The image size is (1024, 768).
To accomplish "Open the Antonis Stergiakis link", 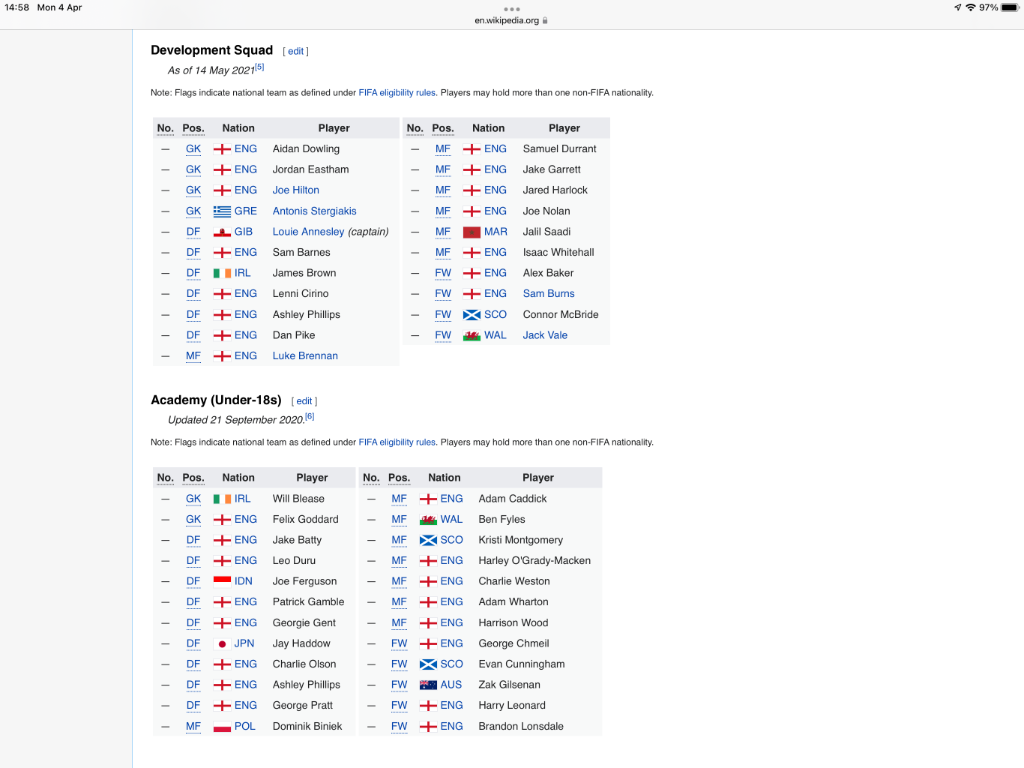I will point(314,211).
